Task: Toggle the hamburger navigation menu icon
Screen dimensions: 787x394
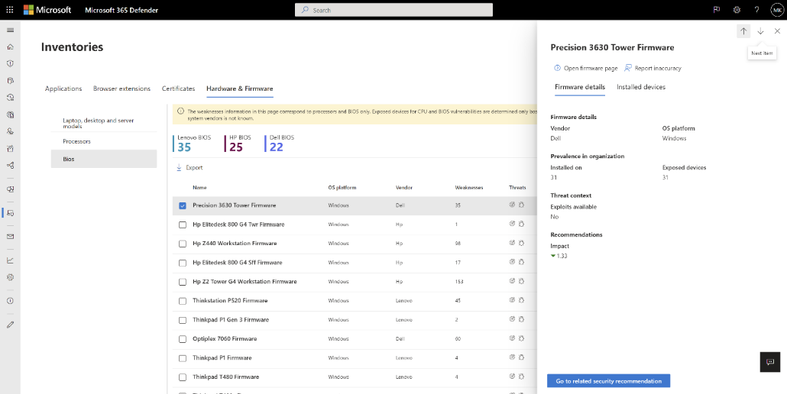Action: 10,30
